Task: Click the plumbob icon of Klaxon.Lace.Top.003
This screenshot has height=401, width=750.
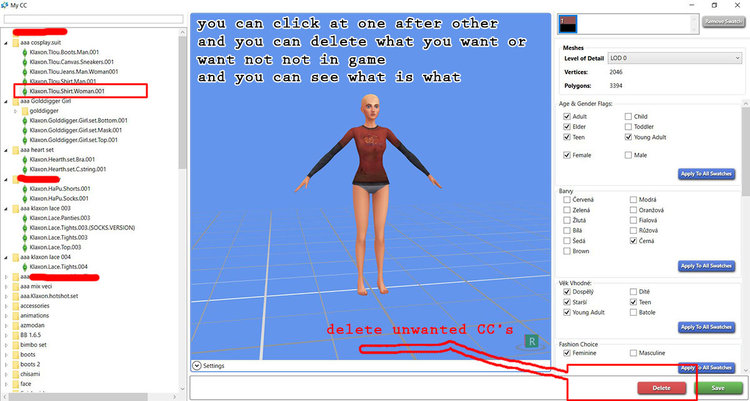Action: coord(24,247)
